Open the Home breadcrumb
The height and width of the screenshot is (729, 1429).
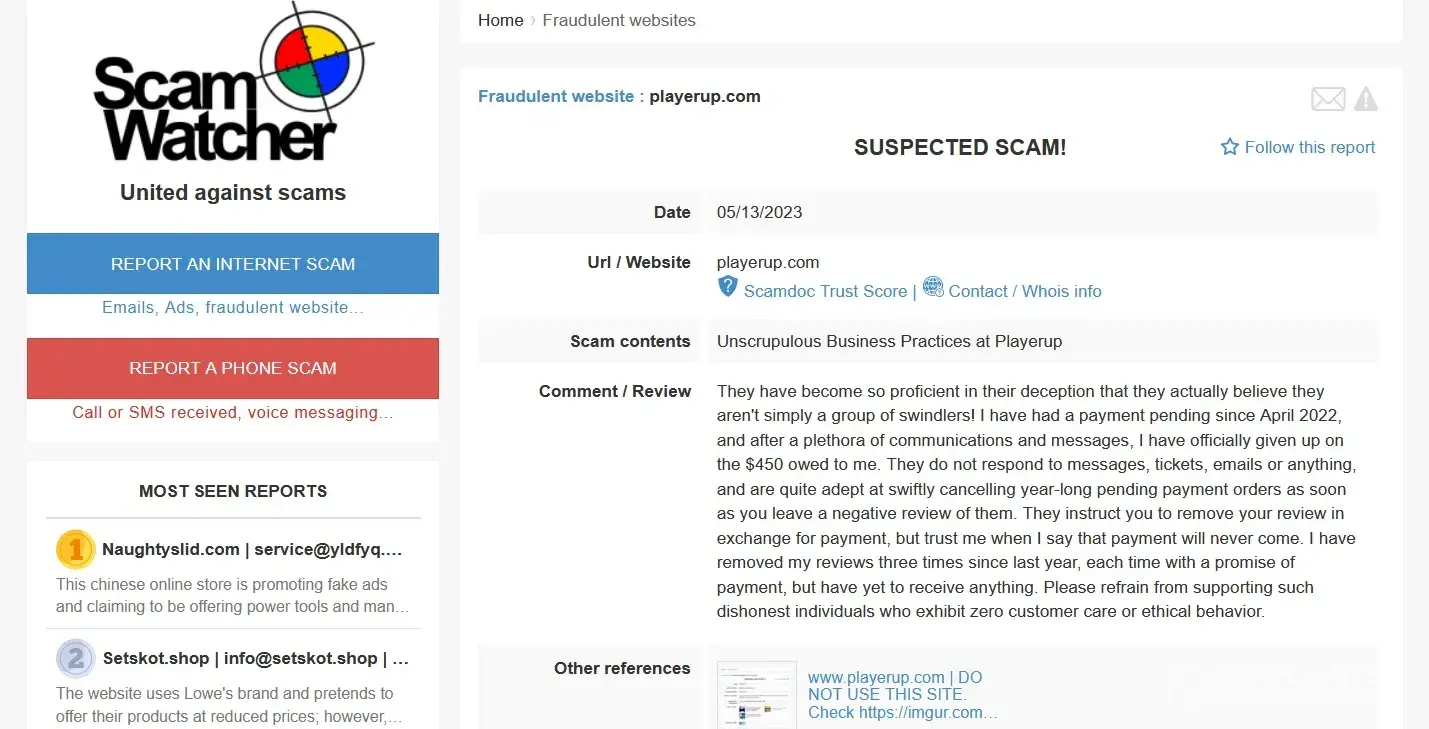500,20
